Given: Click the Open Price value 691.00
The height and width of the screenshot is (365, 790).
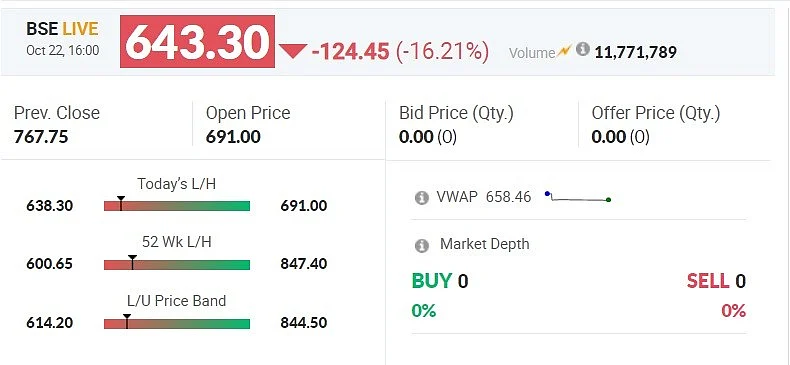Looking at the screenshot, I should pyautogui.click(x=233, y=137).
